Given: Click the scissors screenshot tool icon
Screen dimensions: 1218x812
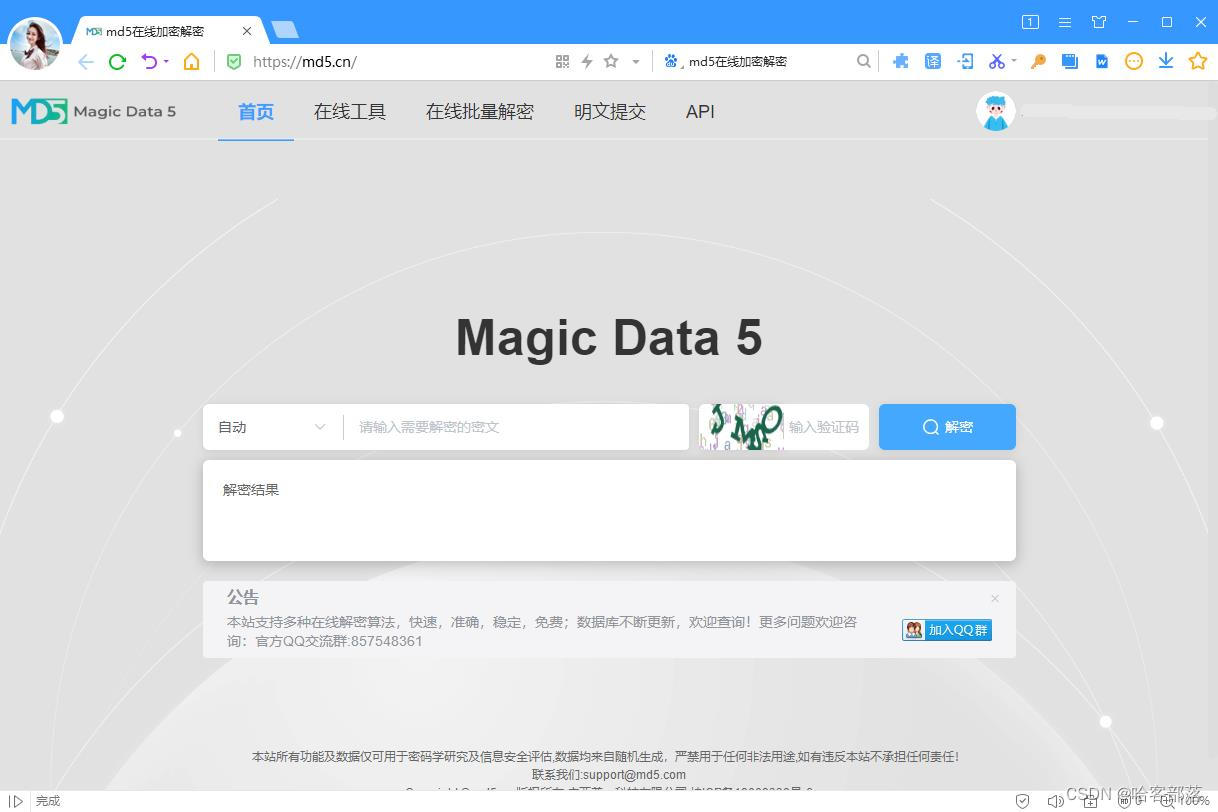Looking at the screenshot, I should 996,62.
